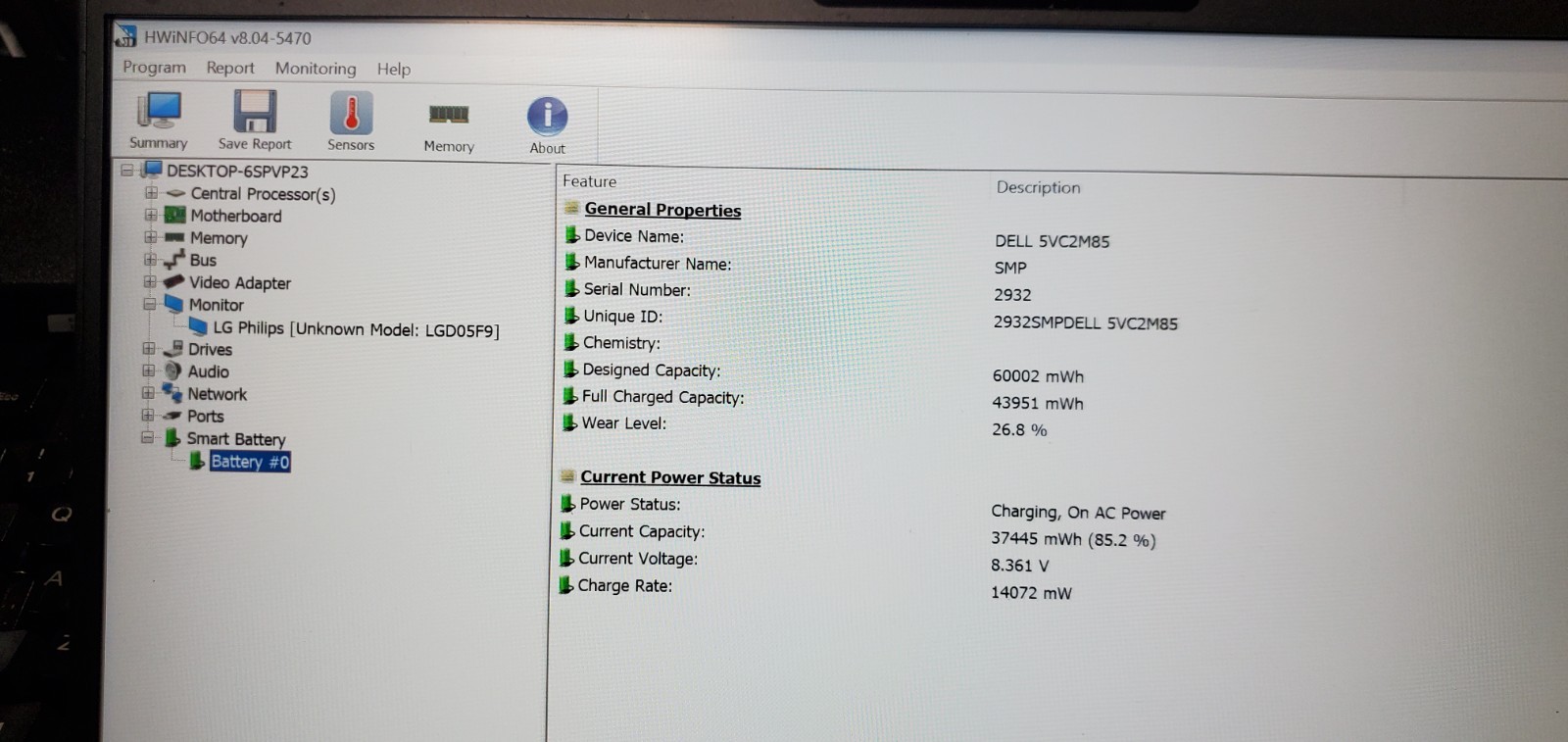Click the 60002 mWh designed capacity value
Screen dimensions: 1568x742
click(x=1038, y=376)
